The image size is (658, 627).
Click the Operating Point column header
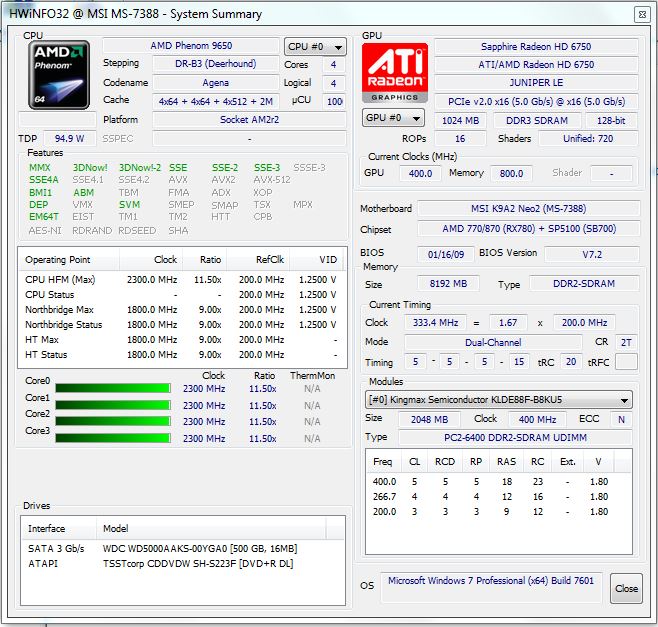pos(69,260)
